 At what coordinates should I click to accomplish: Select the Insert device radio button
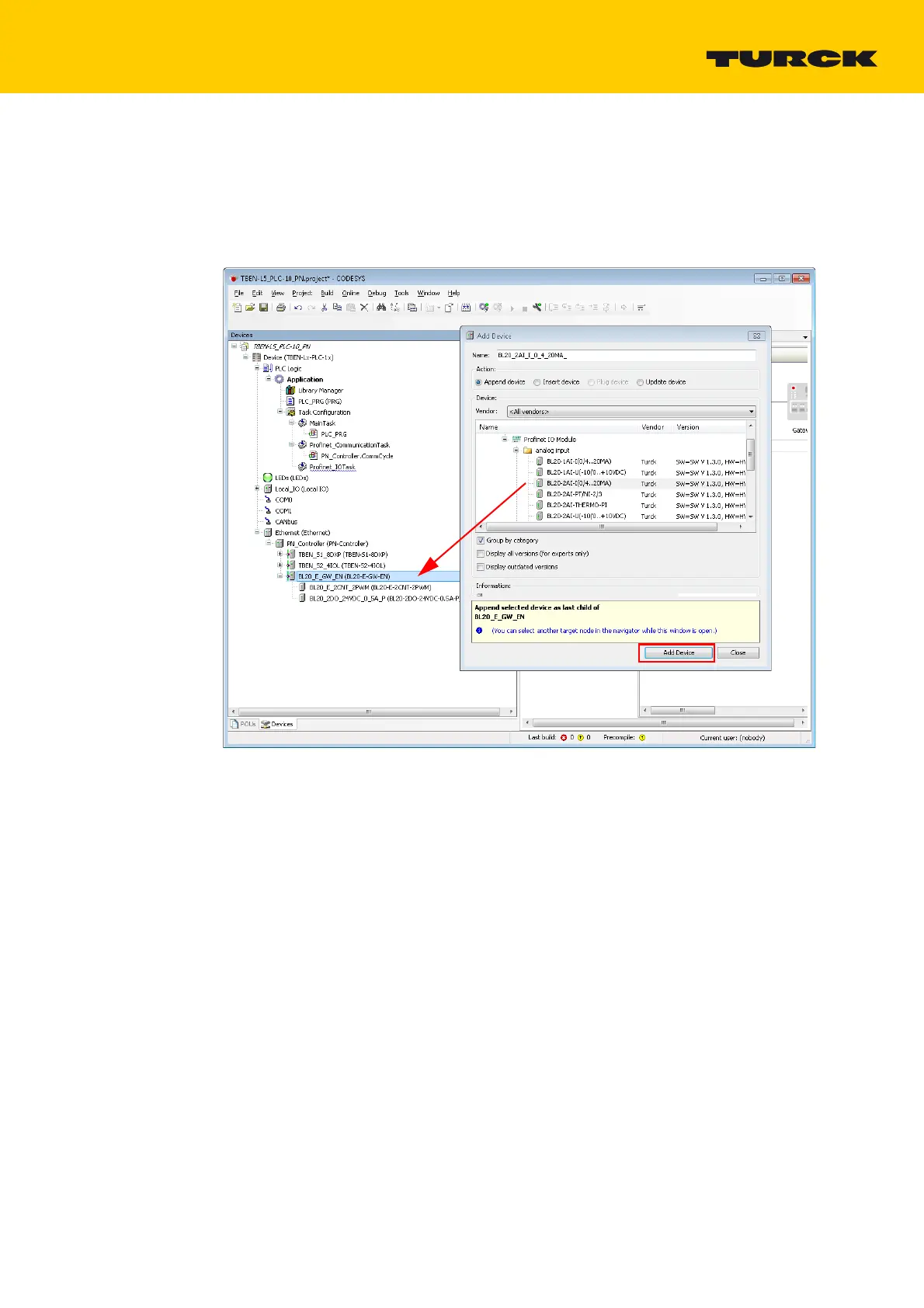coord(537,382)
